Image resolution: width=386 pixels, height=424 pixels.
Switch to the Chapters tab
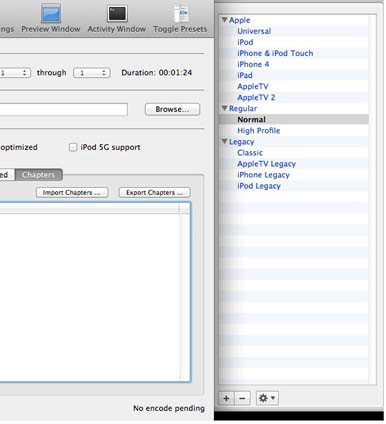pyautogui.click(x=39, y=175)
